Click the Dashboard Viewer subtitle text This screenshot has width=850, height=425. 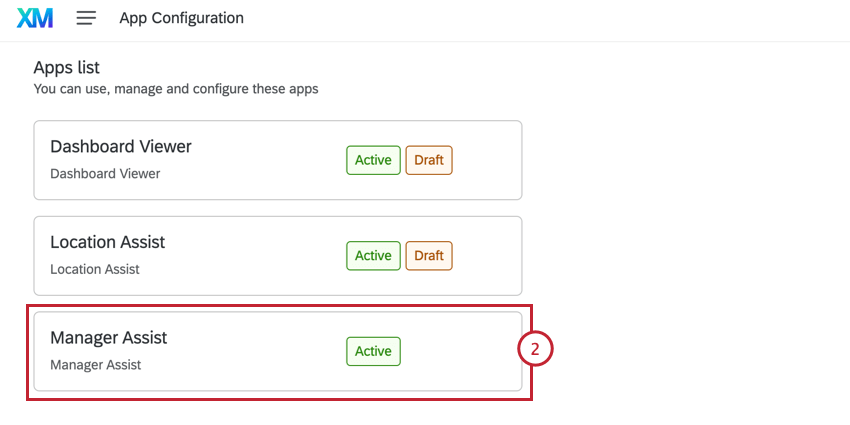click(105, 174)
